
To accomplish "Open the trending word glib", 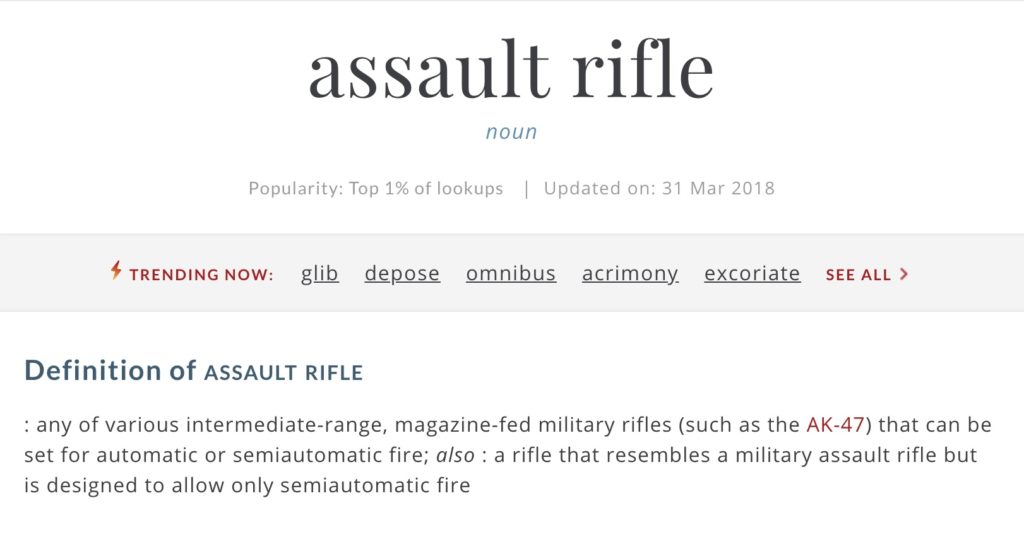I will coord(319,273).
